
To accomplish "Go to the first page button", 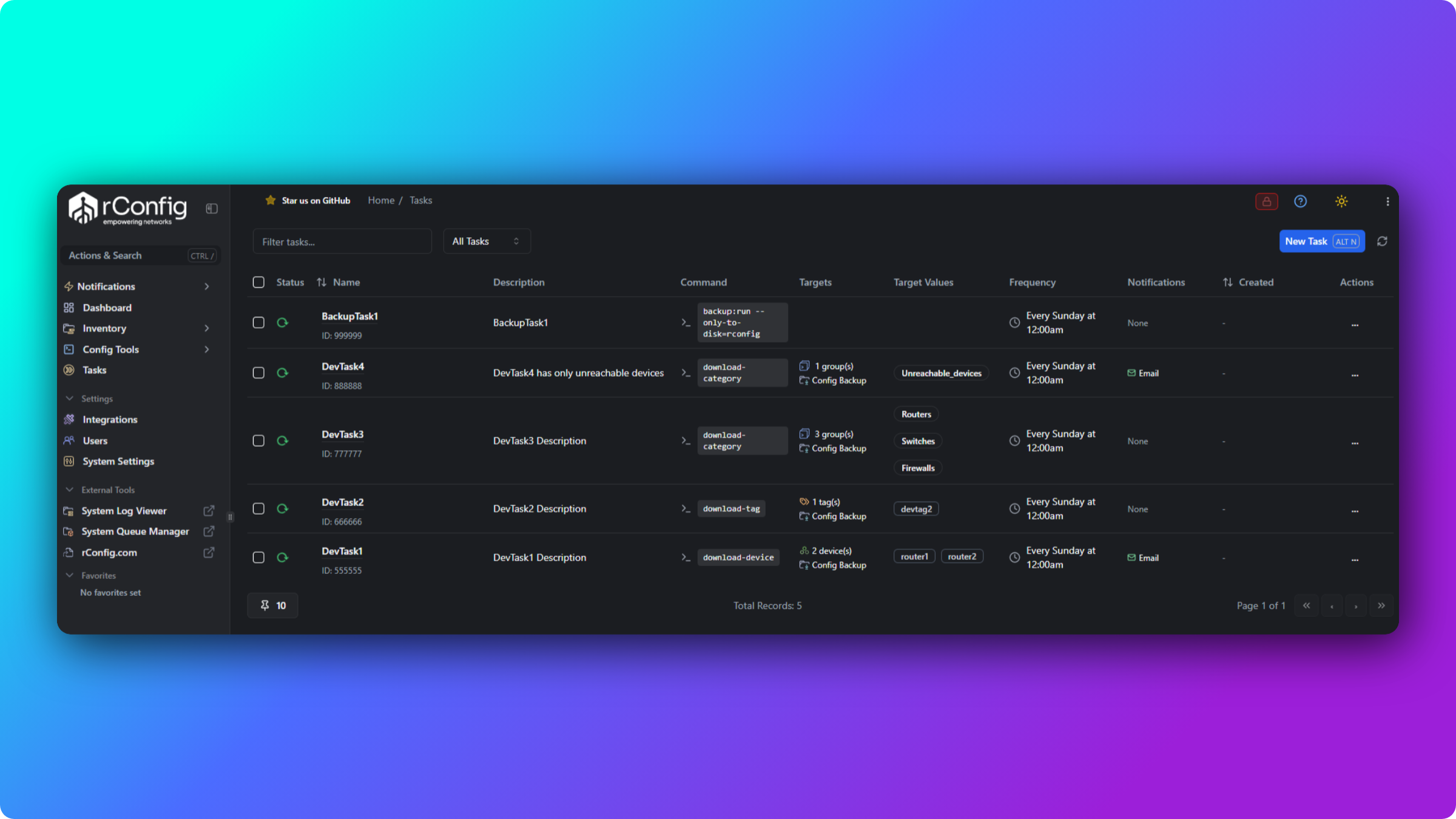I will coord(1306,605).
